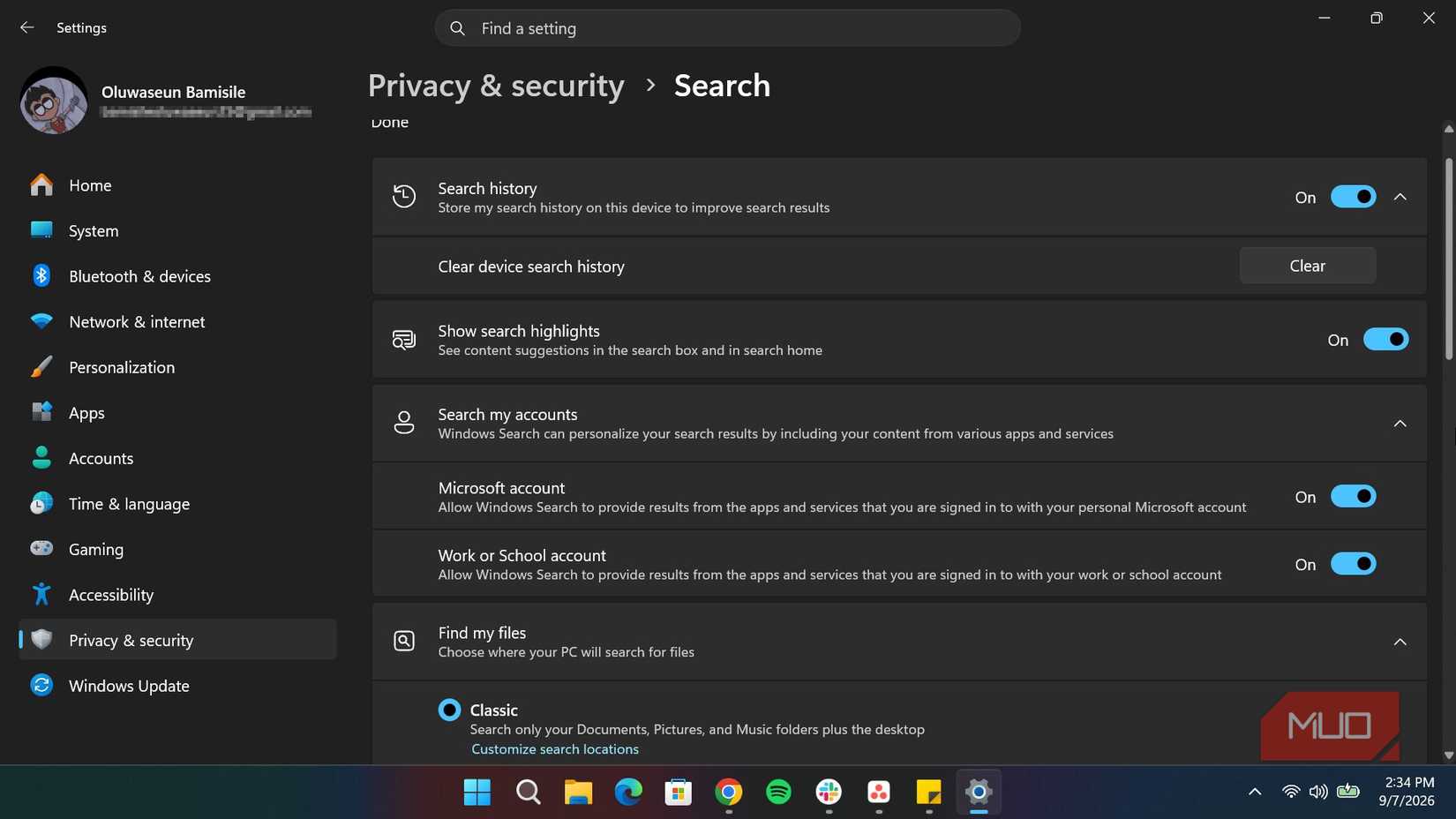
Task: Click Privacy & security breadcrumb
Action: coord(496,86)
